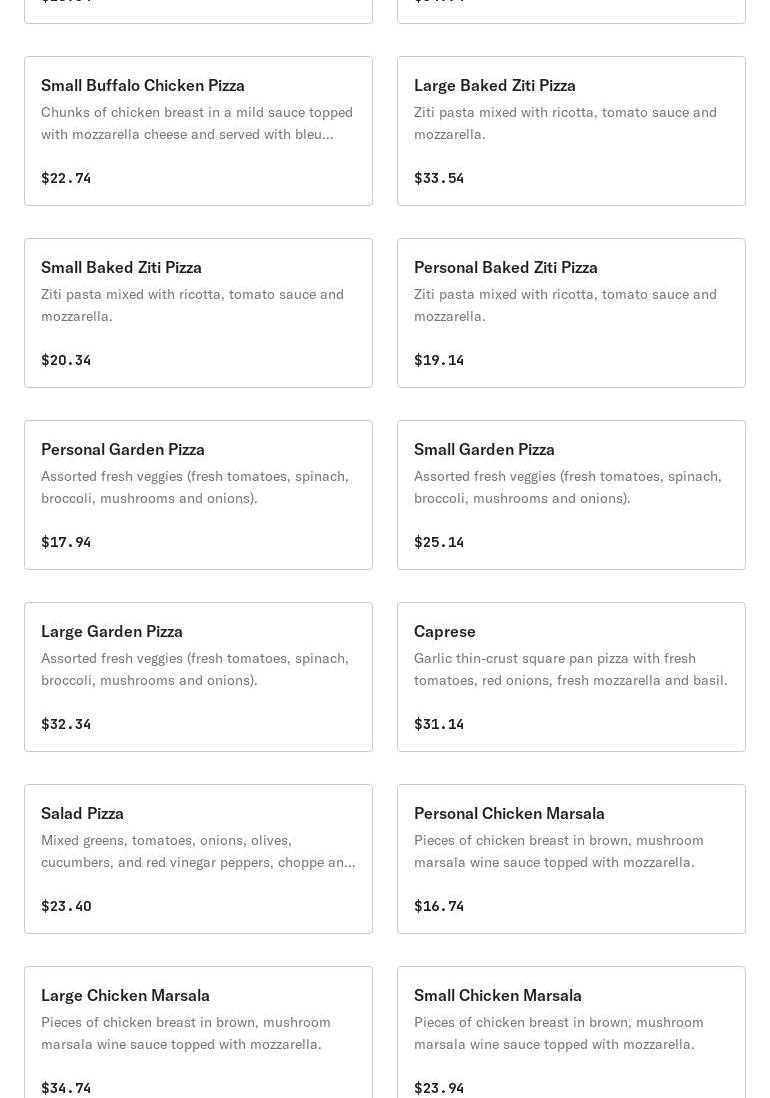Click the $23.40 Salad Pizza price
The height and width of the screenshot is (1098, 770).
(x=66, y=906)
